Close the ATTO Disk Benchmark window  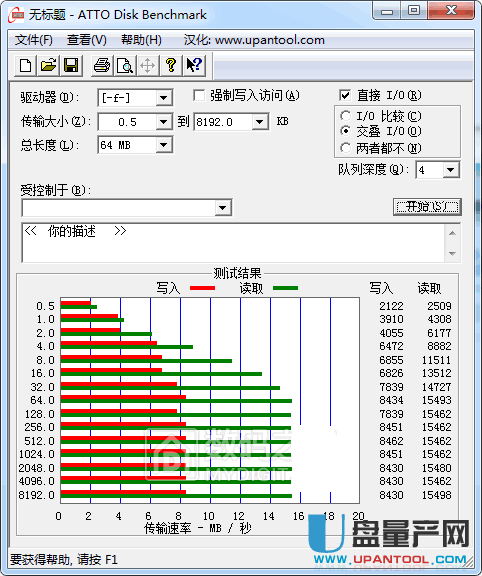452,11
